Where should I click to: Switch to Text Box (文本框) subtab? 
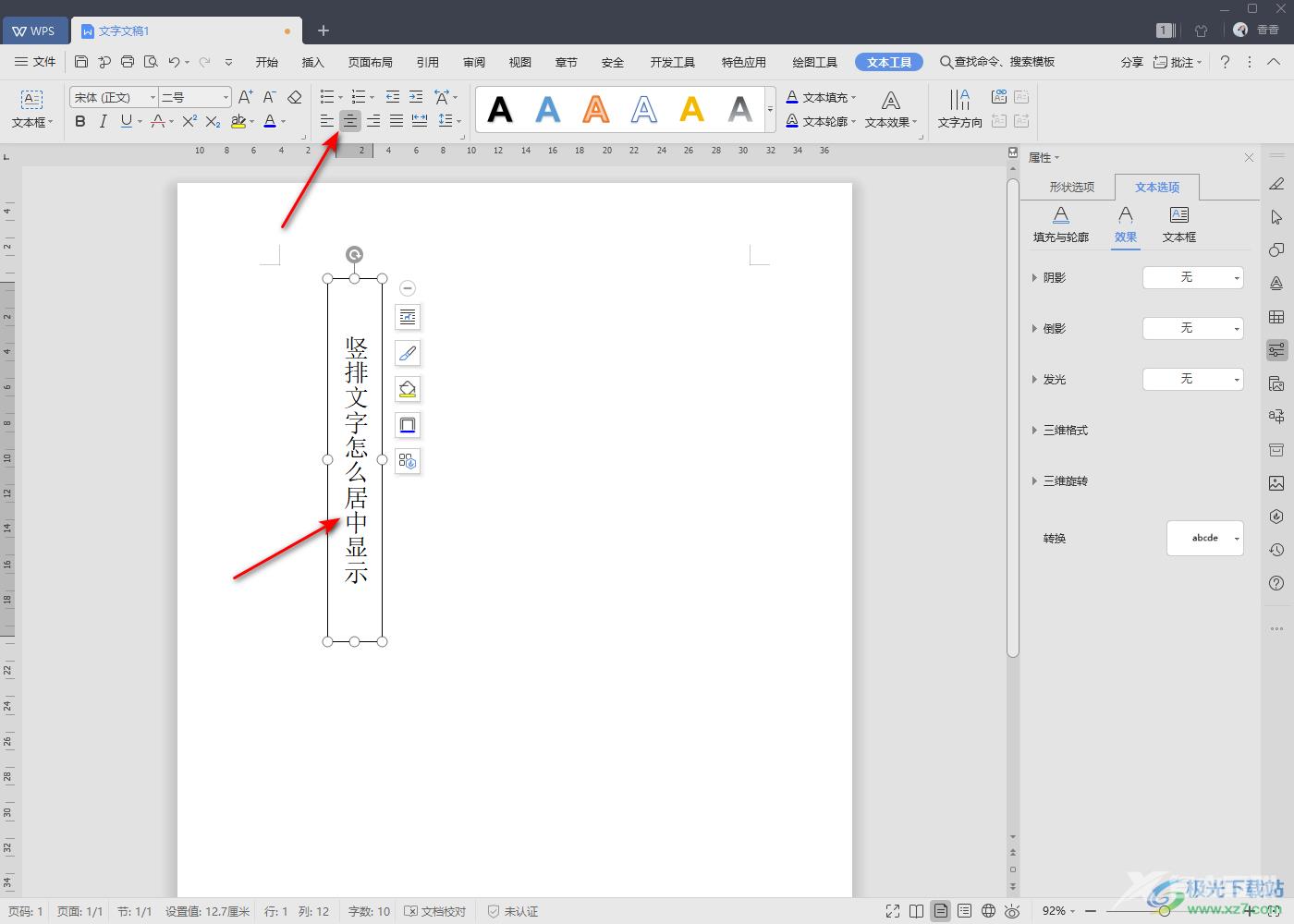(1179, 225)
